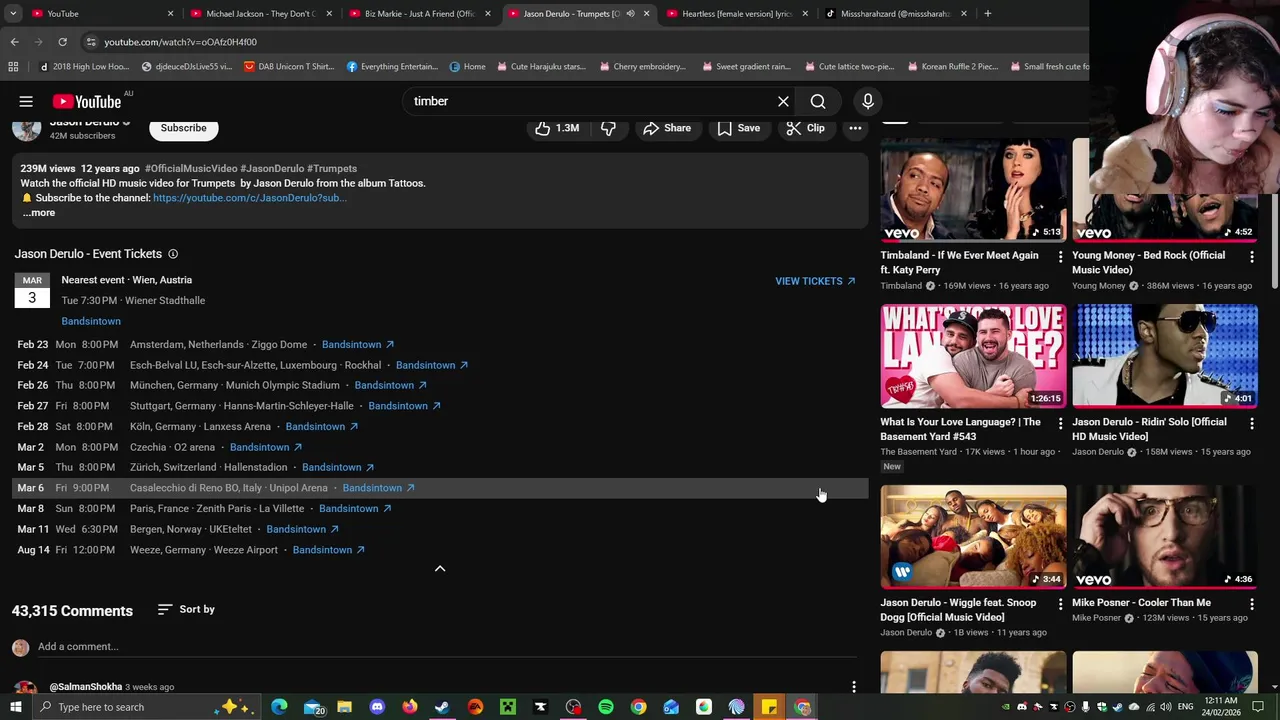Create a clip of the video

pos(805,128)
